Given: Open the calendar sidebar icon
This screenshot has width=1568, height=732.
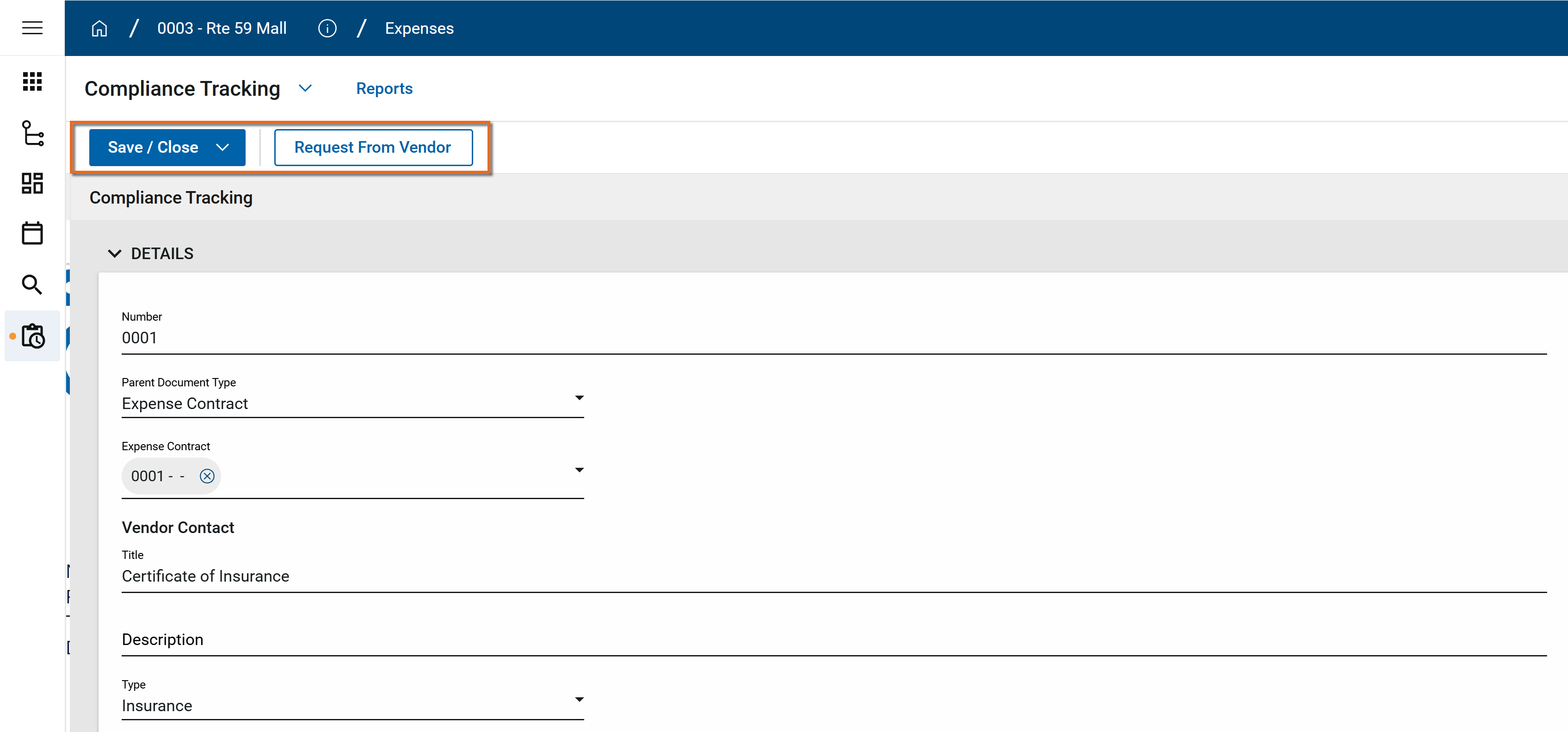Looking at the screenshot, I should tap(32, 233).
